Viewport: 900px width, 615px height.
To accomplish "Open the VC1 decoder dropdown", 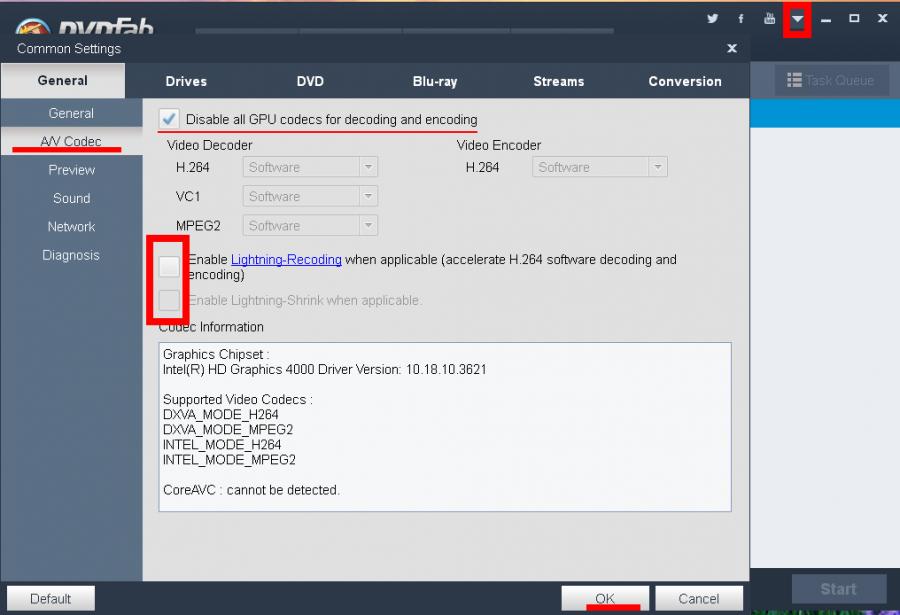I will click(x=310, y=196).
